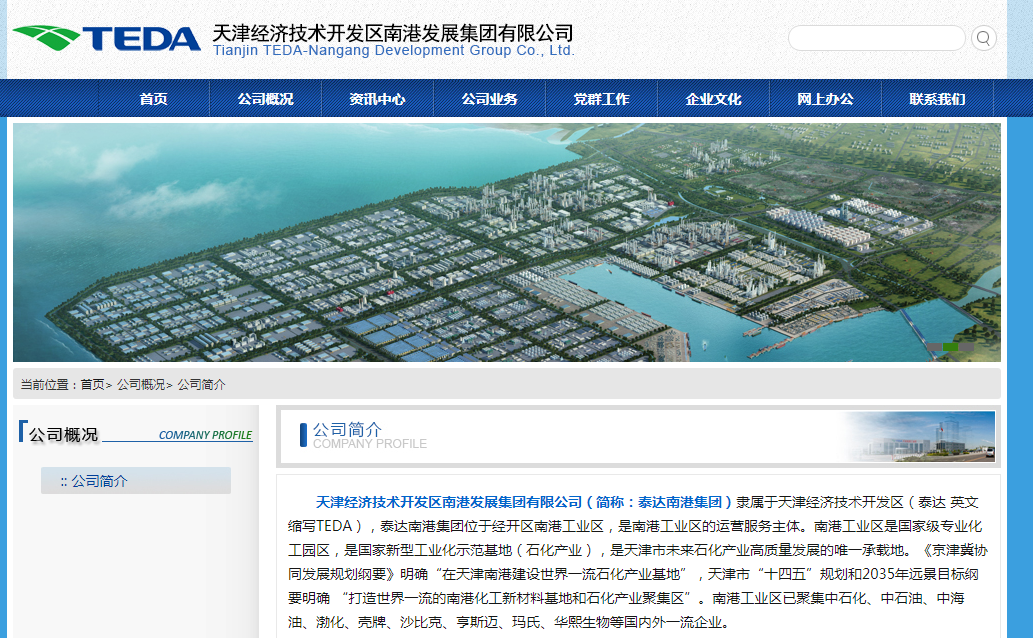Select the 企业文化 navigation item
Viewport: 1033px width, 638px height.
click(713, 99)
